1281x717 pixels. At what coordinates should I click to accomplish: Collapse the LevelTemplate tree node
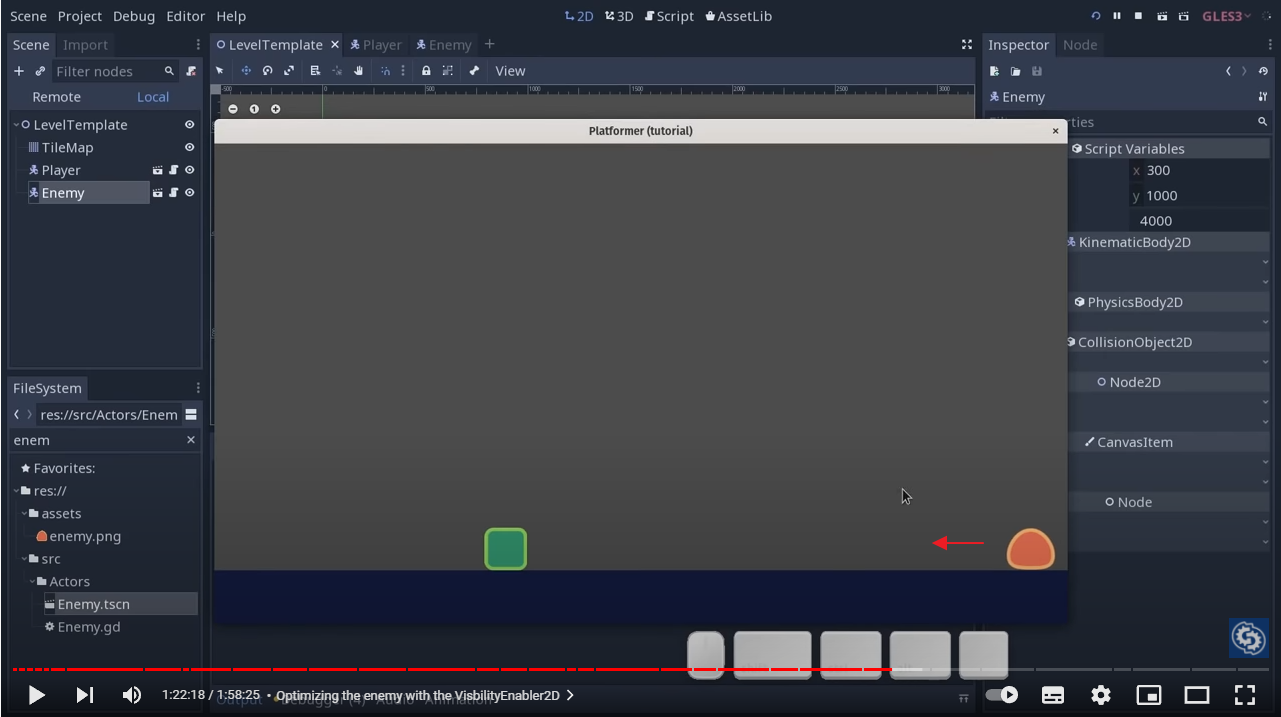pyautogui.click(x=16, y=125)
